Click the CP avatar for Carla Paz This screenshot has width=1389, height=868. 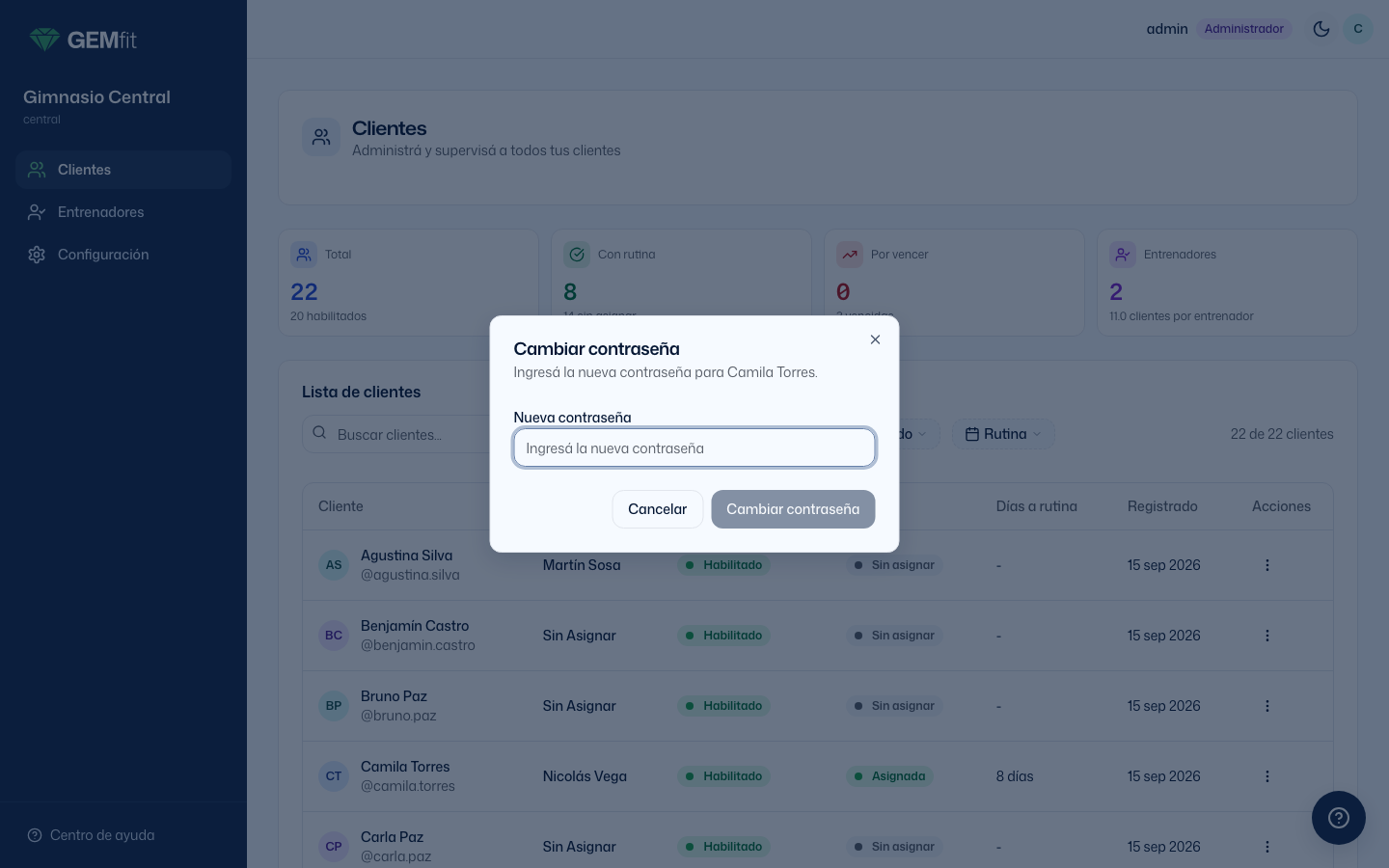pyautogui.click(x=334, y=847)
